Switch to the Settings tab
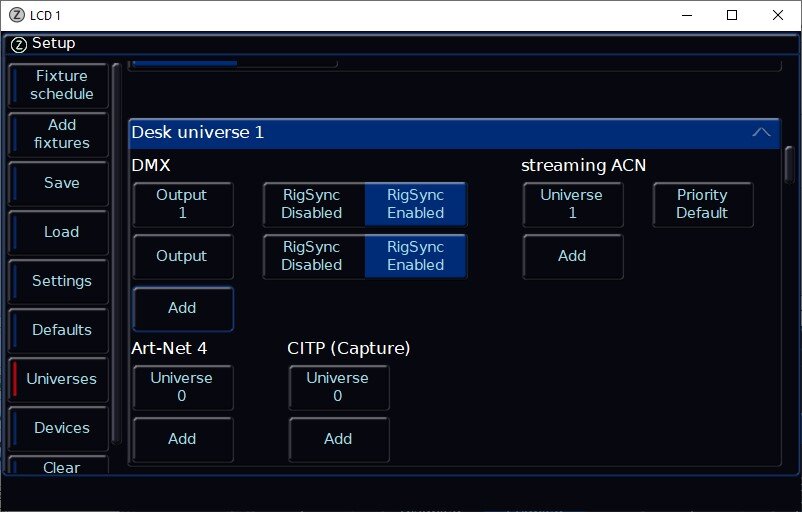802x512 pixels. coord(61,281)
